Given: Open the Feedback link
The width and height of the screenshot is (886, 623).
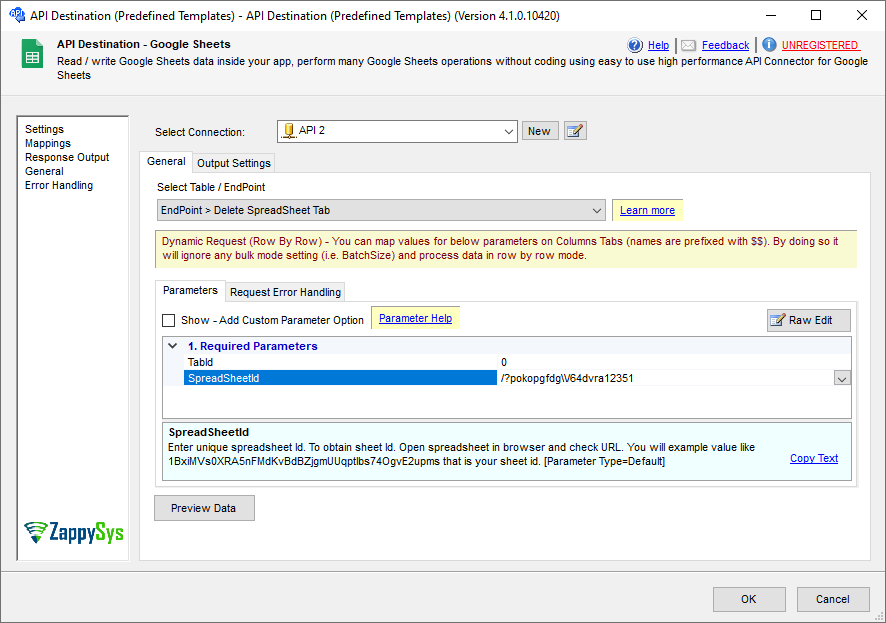Looking at the screenshot, I should [726, 45].
